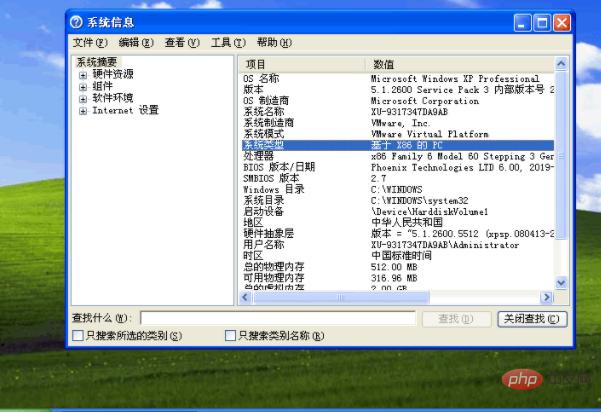The height and width of the screenshot is (412, 601).
Task: Select the 系统名称 row
Action: coord(398,112)
